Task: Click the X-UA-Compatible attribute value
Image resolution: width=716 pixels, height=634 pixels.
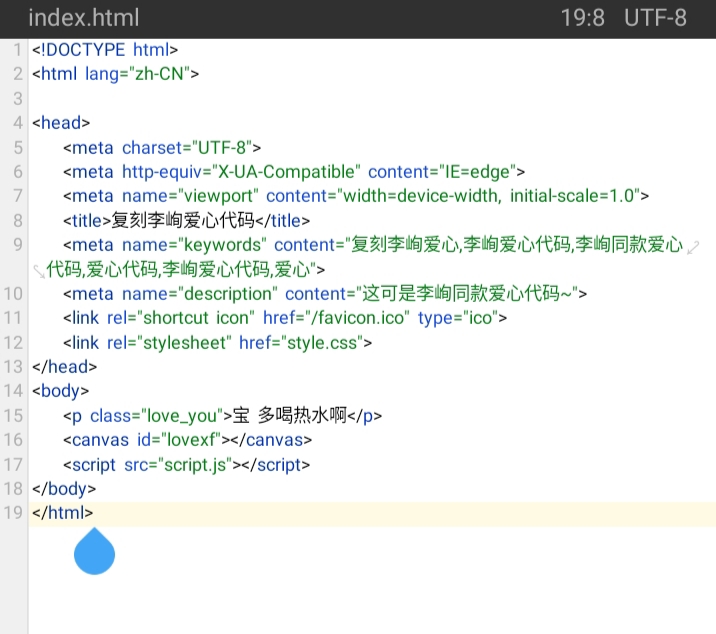Action: (x=286, y=172)
